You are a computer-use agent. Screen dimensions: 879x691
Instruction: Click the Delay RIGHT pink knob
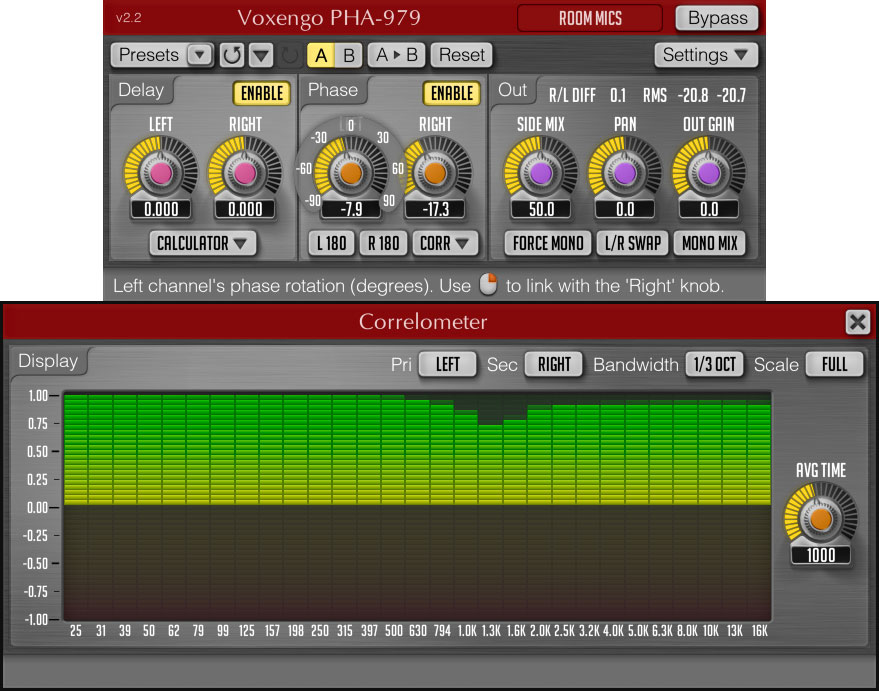click(x=245, y=173)
